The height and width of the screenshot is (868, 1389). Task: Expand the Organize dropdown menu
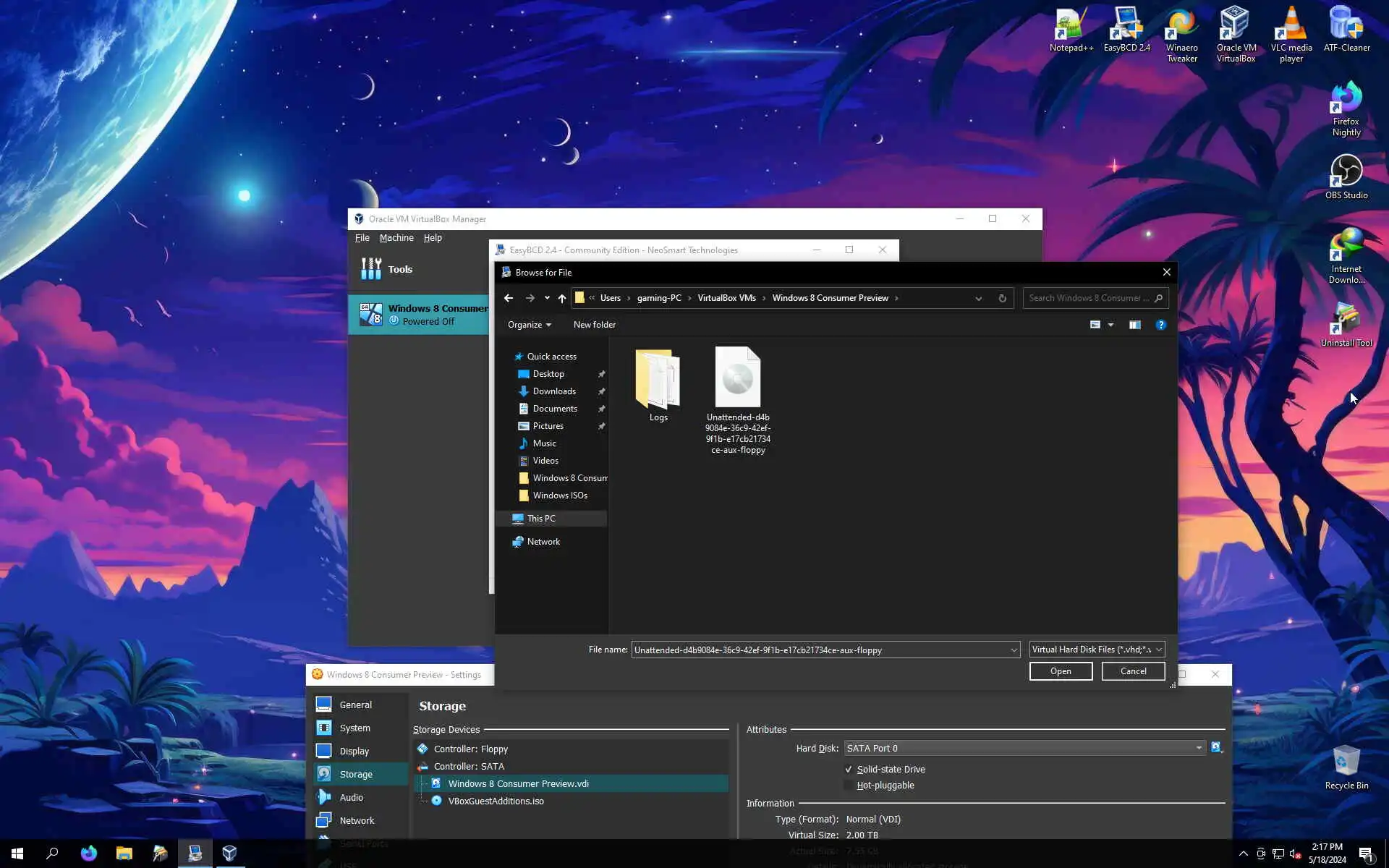coord(529,325)
